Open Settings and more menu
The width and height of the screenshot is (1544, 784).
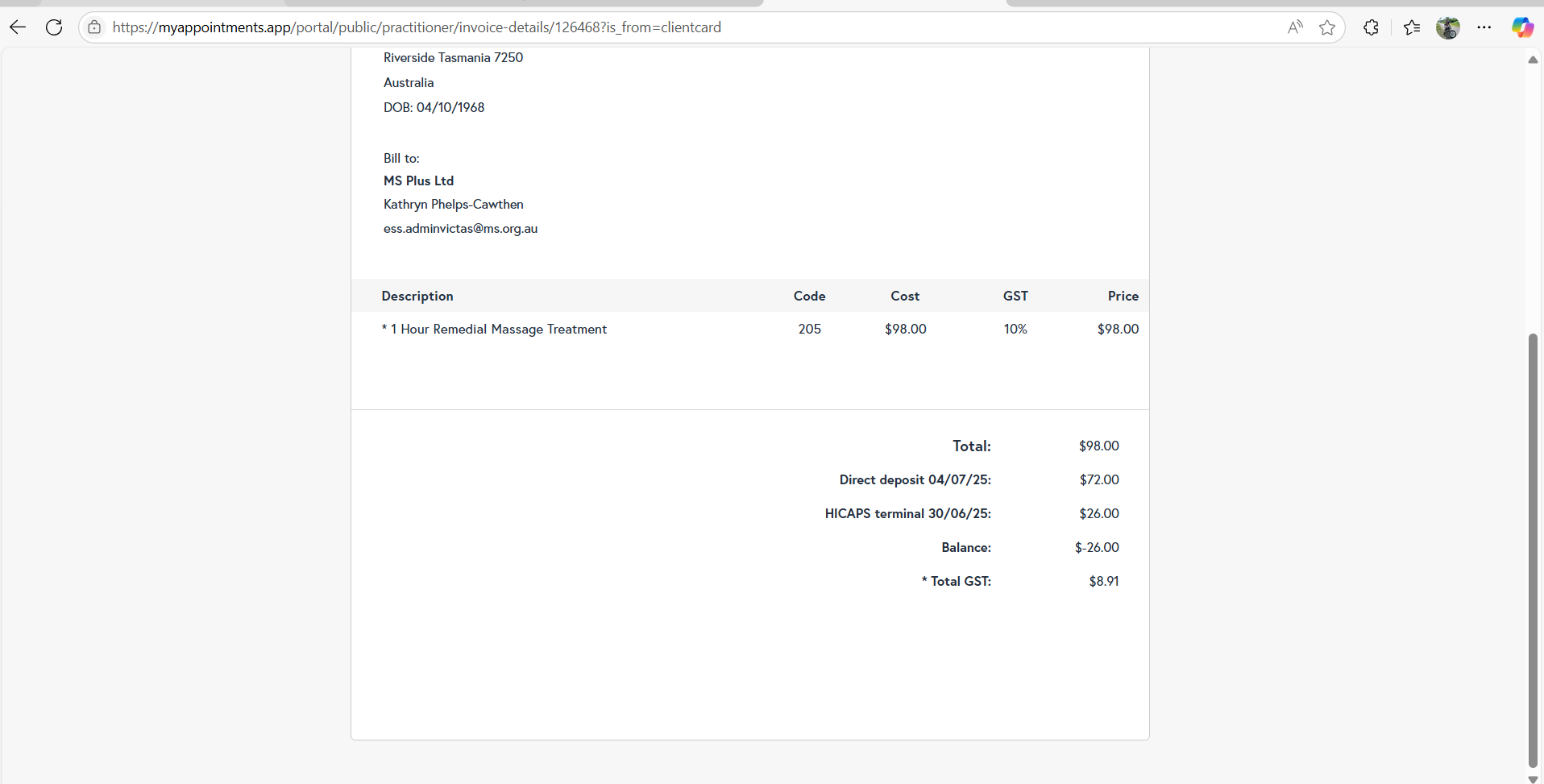[1484, 27]
